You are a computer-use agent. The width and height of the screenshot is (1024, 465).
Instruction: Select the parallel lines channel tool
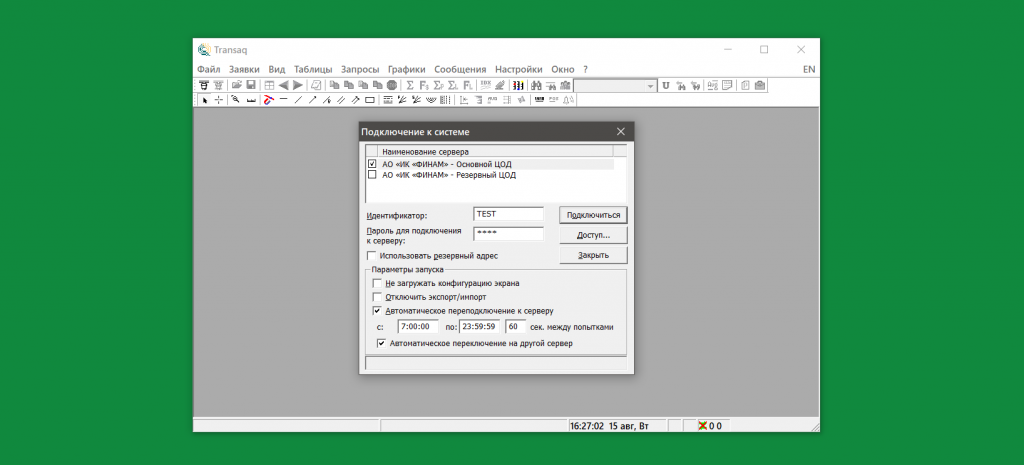341,100
